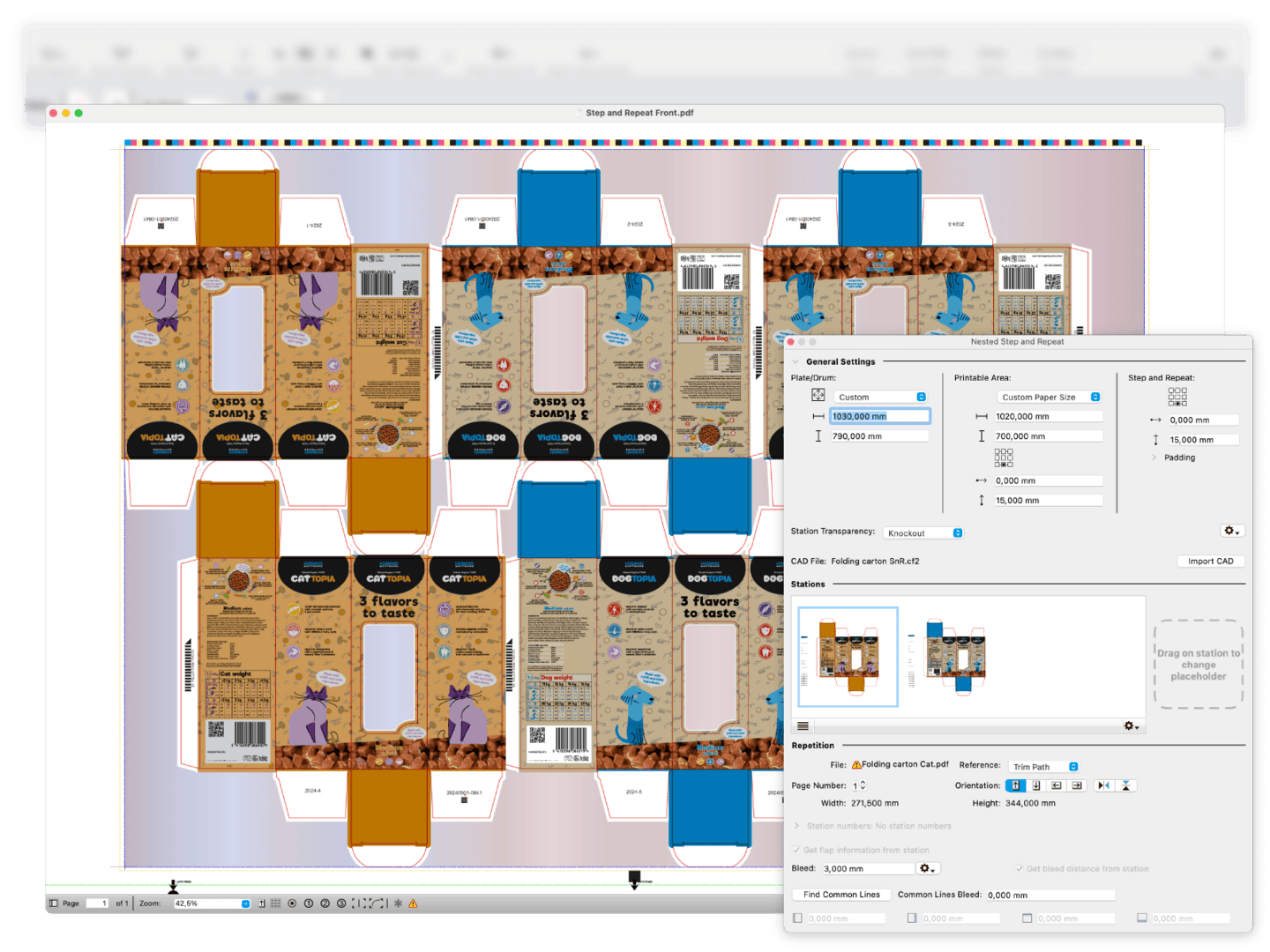Screen dimensions: 1270x952
Task: Click the Import CAD button
Action: (1210, 561)
